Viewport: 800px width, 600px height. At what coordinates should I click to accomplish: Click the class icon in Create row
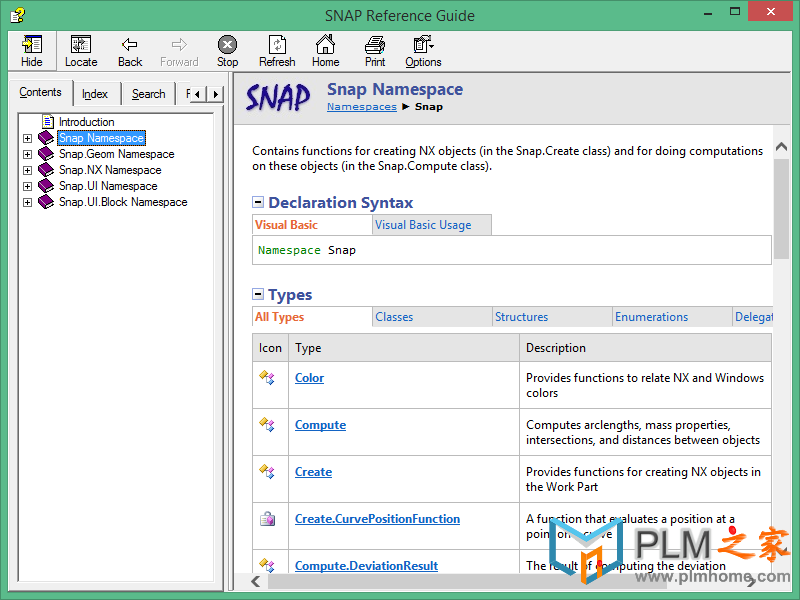(267, 471)
